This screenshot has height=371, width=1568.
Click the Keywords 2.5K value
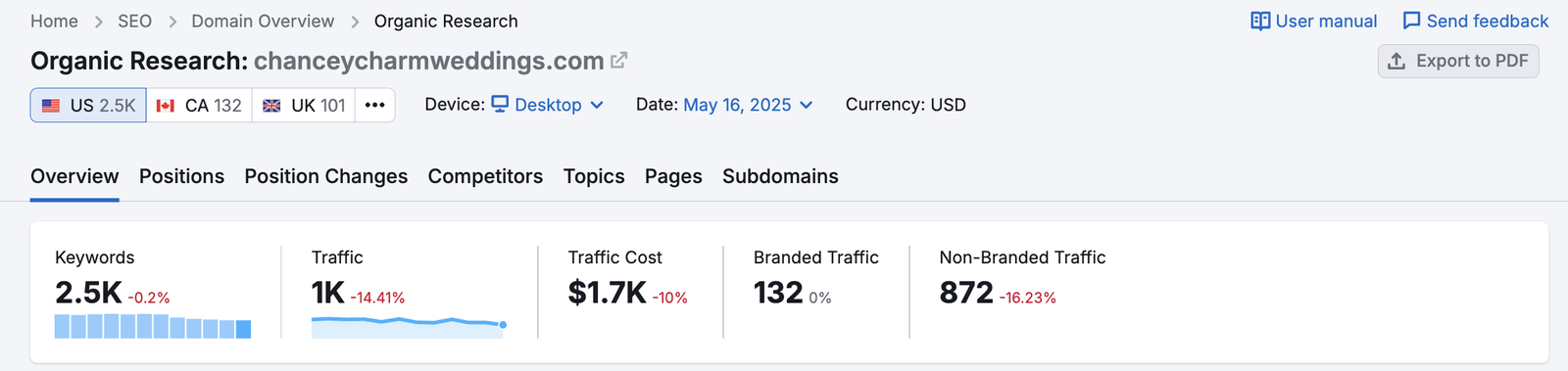88,292
